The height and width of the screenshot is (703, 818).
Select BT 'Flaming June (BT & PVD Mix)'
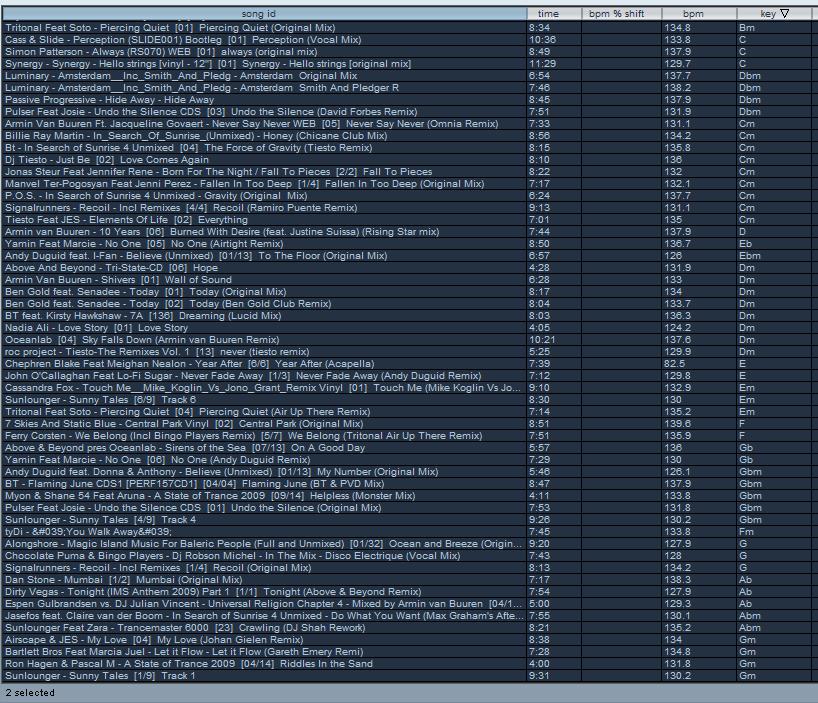click(x=407, y=483)
